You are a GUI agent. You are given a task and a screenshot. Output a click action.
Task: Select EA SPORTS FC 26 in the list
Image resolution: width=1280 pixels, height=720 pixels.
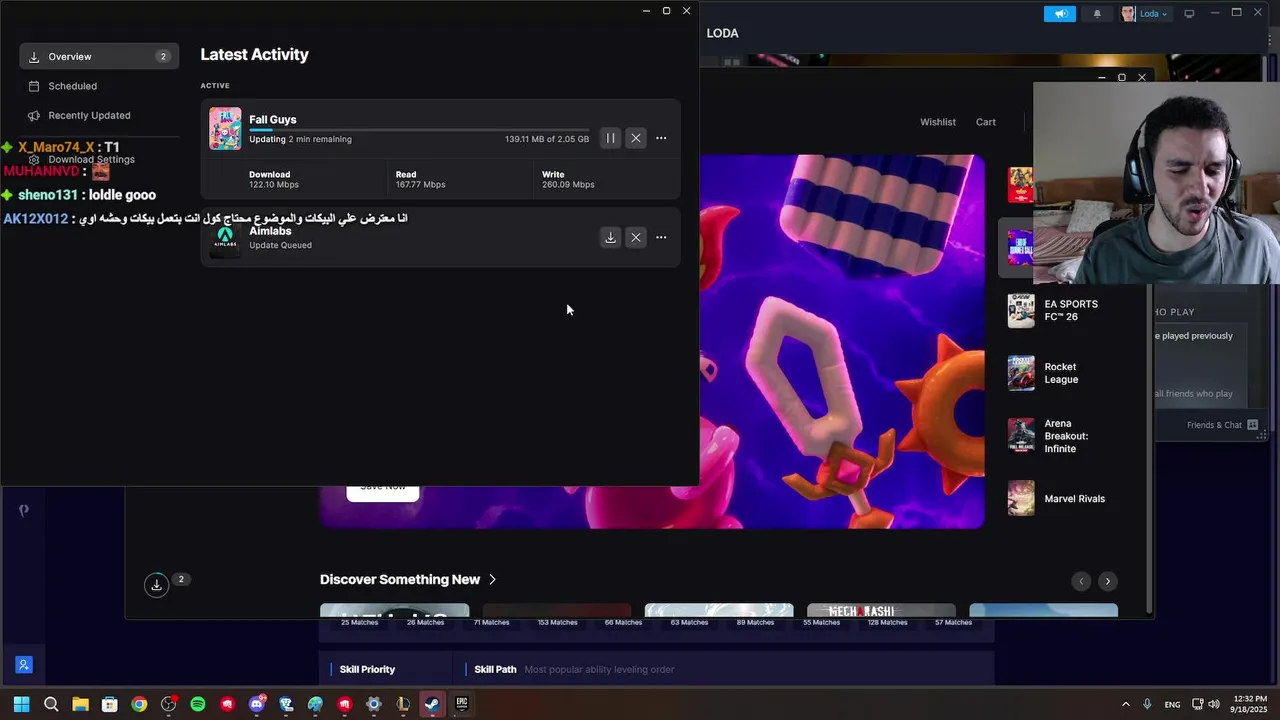pyautogui.click(x=1073, y=310)
